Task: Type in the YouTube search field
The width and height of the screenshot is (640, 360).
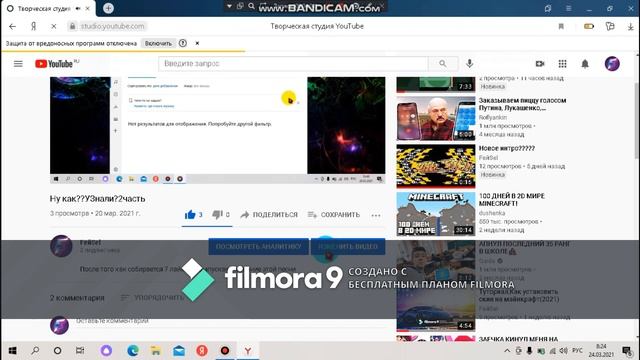Action: tap(293, 64)
